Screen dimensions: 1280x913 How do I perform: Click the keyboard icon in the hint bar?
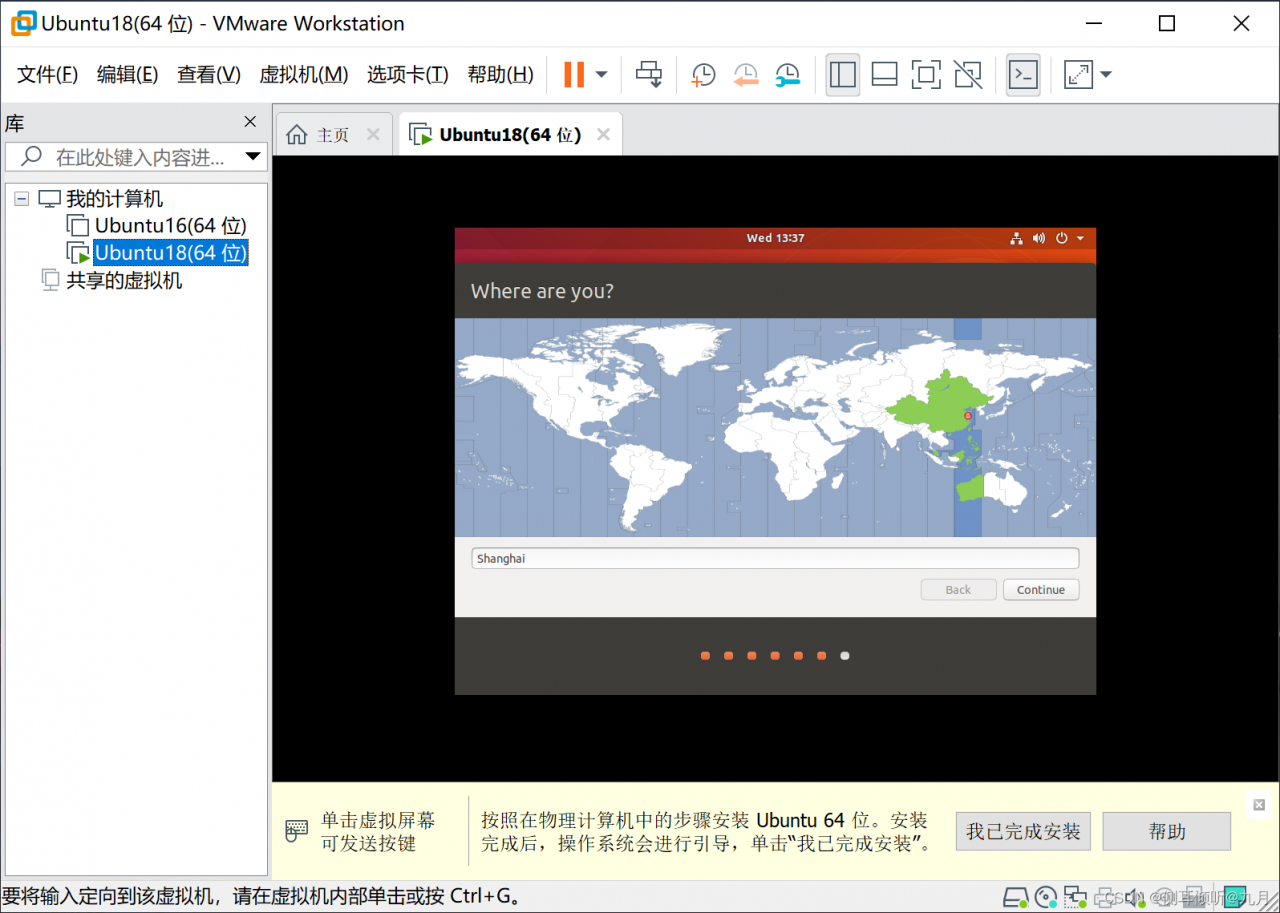[297, 831]
